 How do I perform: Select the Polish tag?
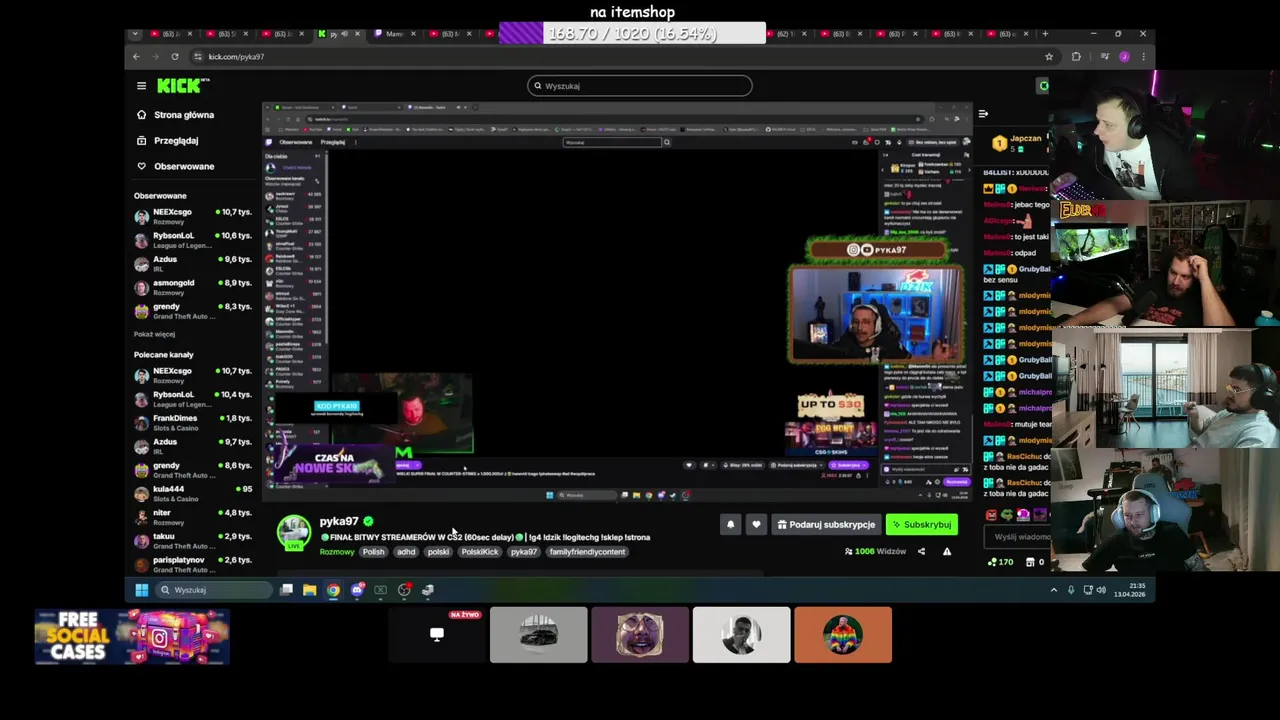tap(373, 552)
